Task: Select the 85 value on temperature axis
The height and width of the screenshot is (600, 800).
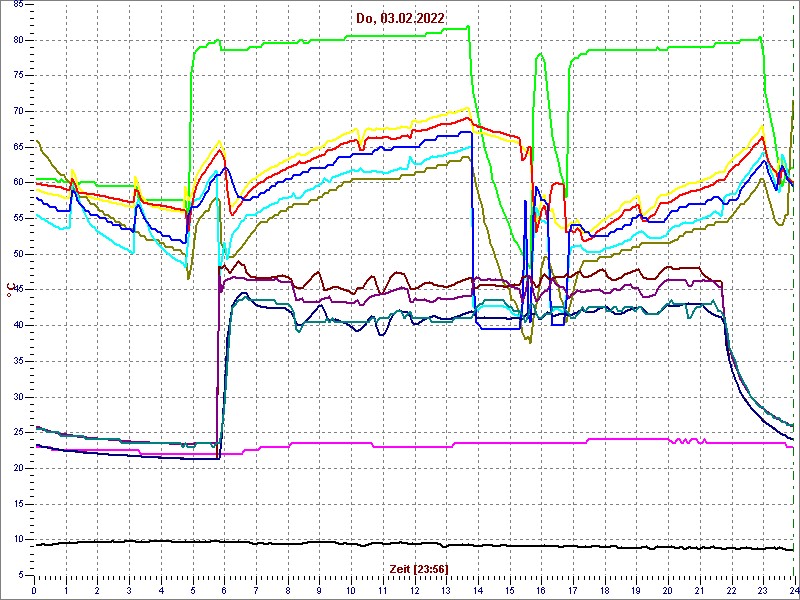Action: coord(17,5)
